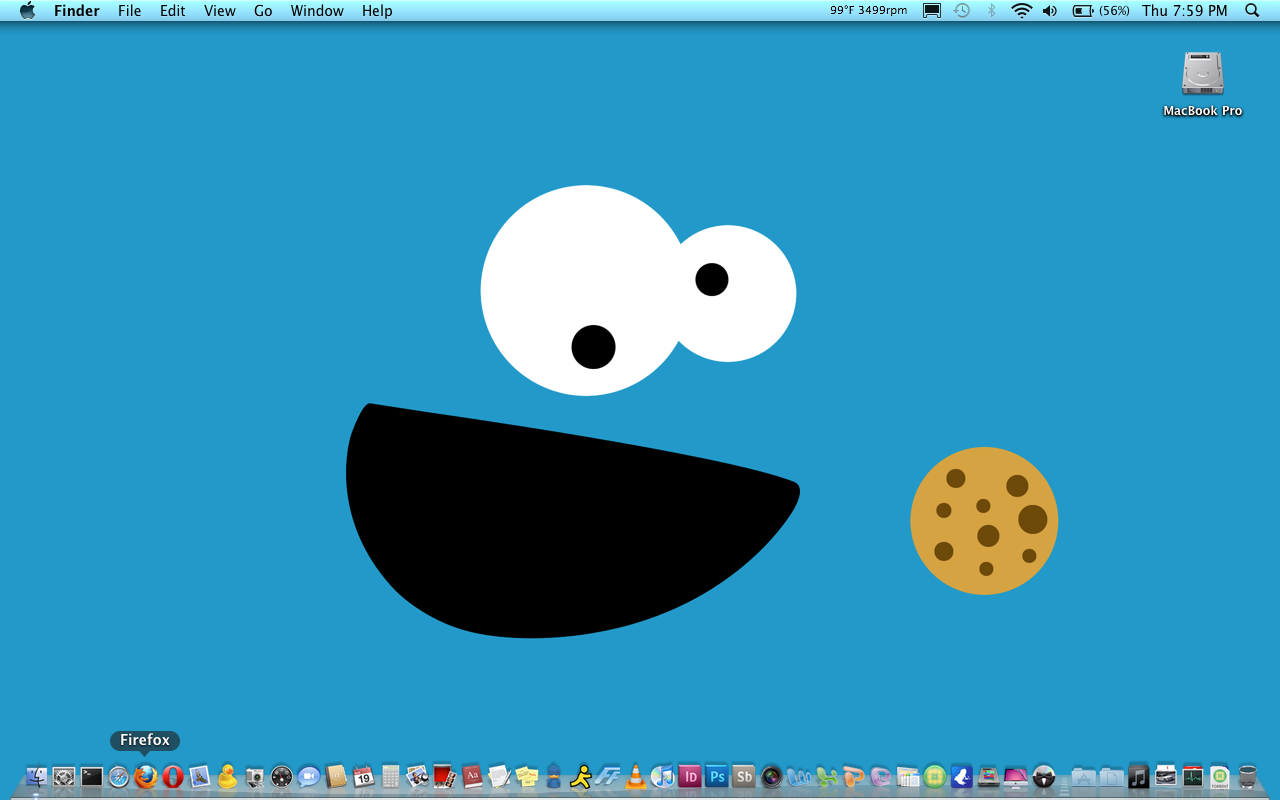Open the Address Book icon
The height and width of the screenshot is (800, 1280).
tap(336, 777)
